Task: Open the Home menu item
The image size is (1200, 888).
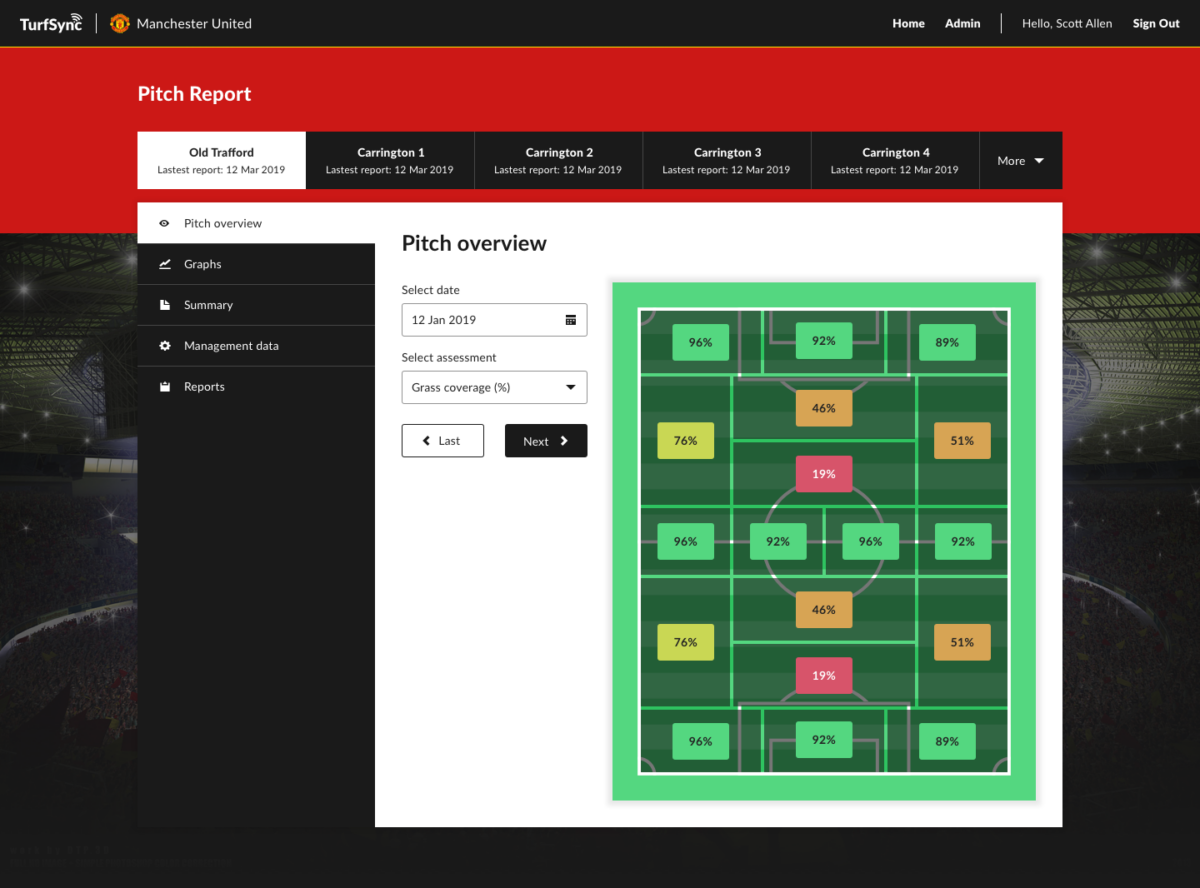Action: point(908,23)
